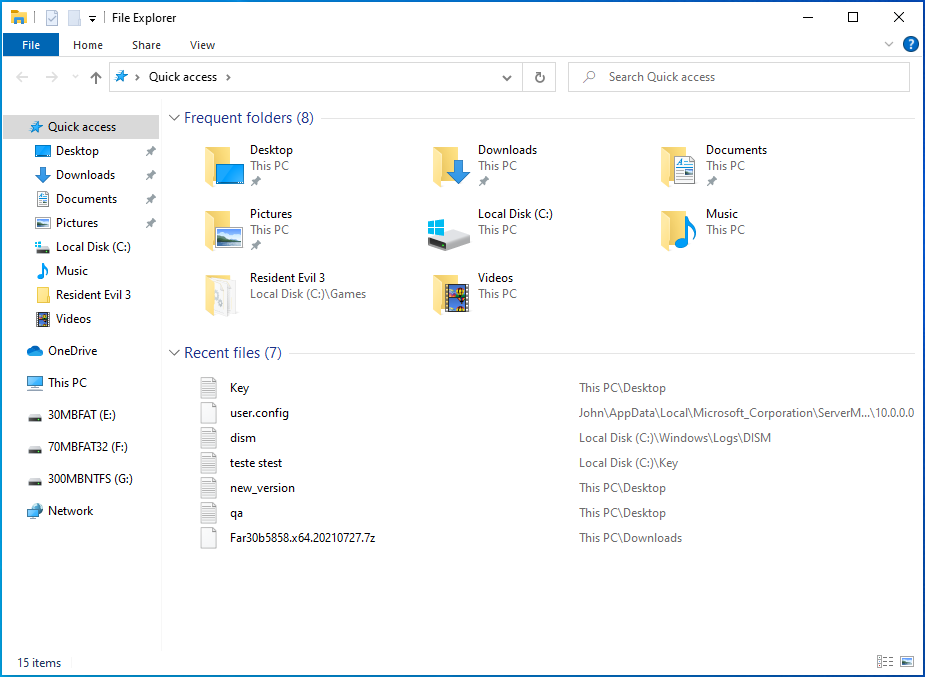The height and width of the screenshot is (677, 925).
Task: Switch to large icons view in status bar
Action: coord(907,662)
